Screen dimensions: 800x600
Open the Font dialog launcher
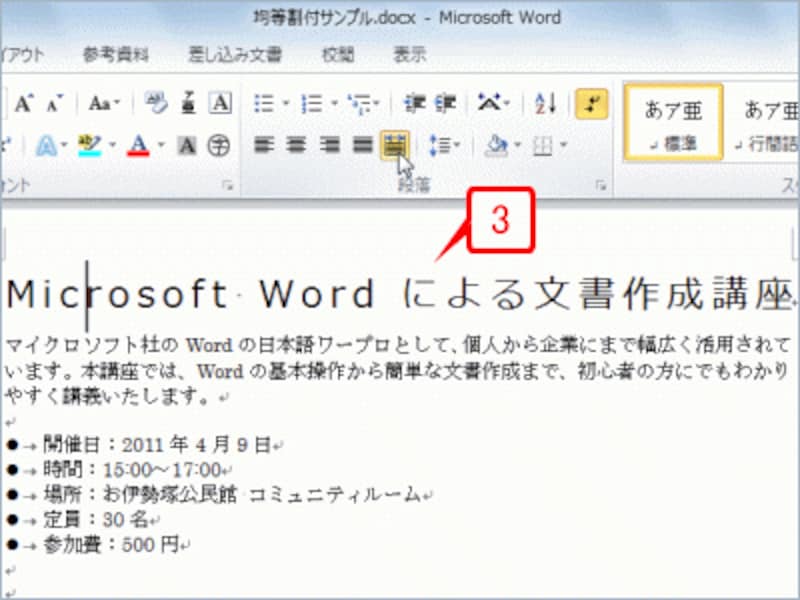228,186
